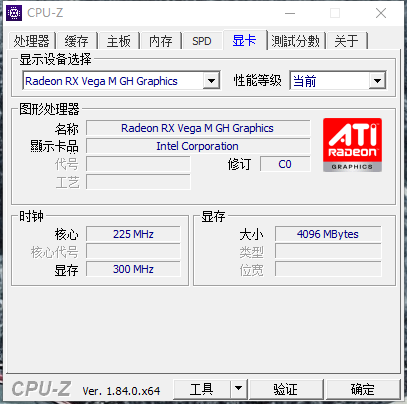Open the 測試分數 tab

point(296,41)
